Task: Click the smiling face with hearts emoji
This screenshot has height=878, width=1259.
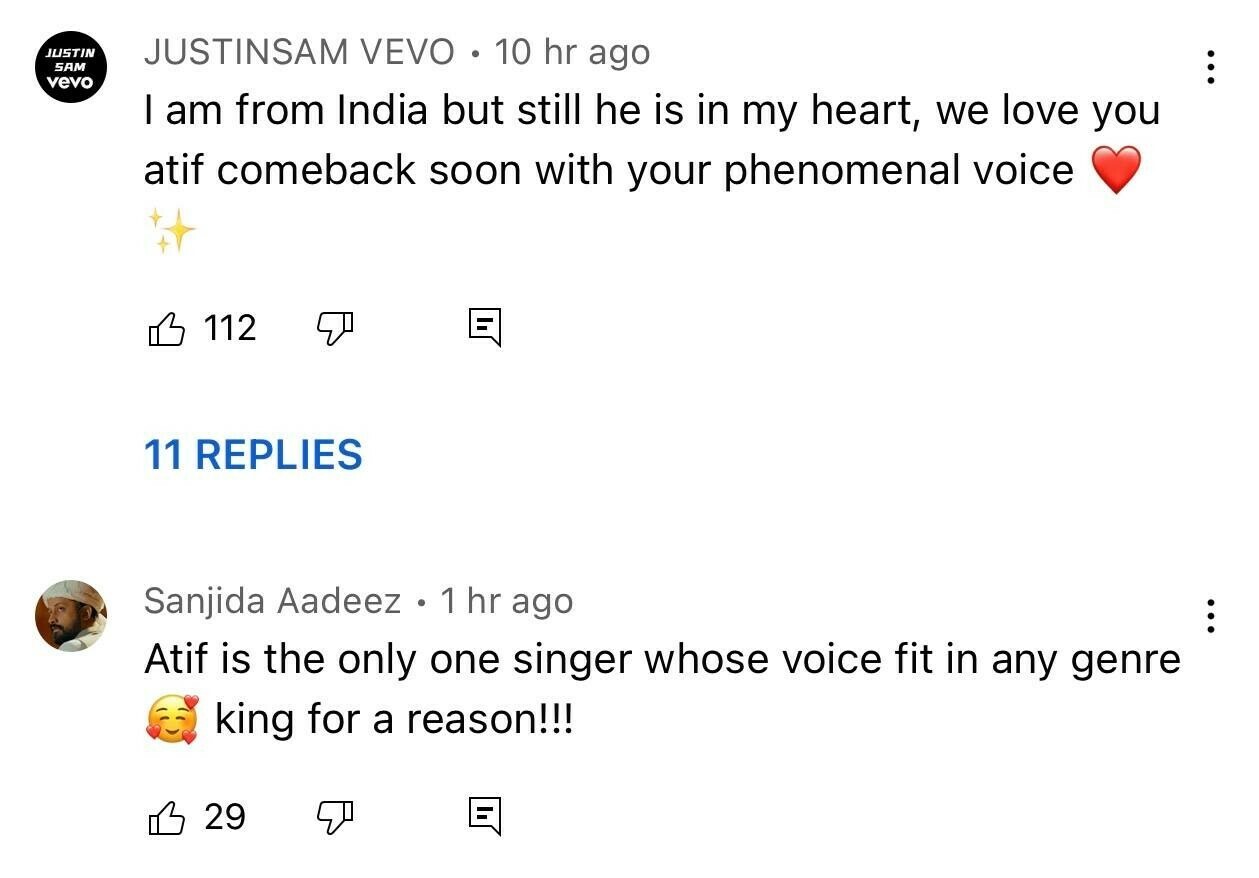Action: point(172,720)
